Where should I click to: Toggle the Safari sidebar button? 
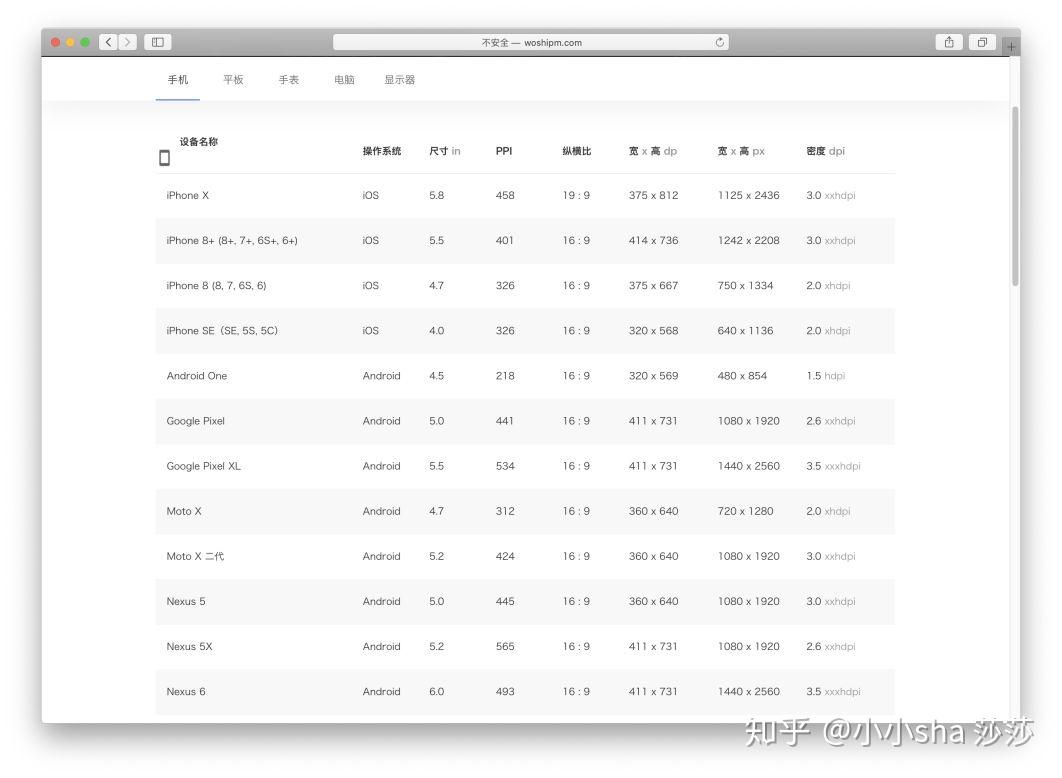click(x=158, y=42)
